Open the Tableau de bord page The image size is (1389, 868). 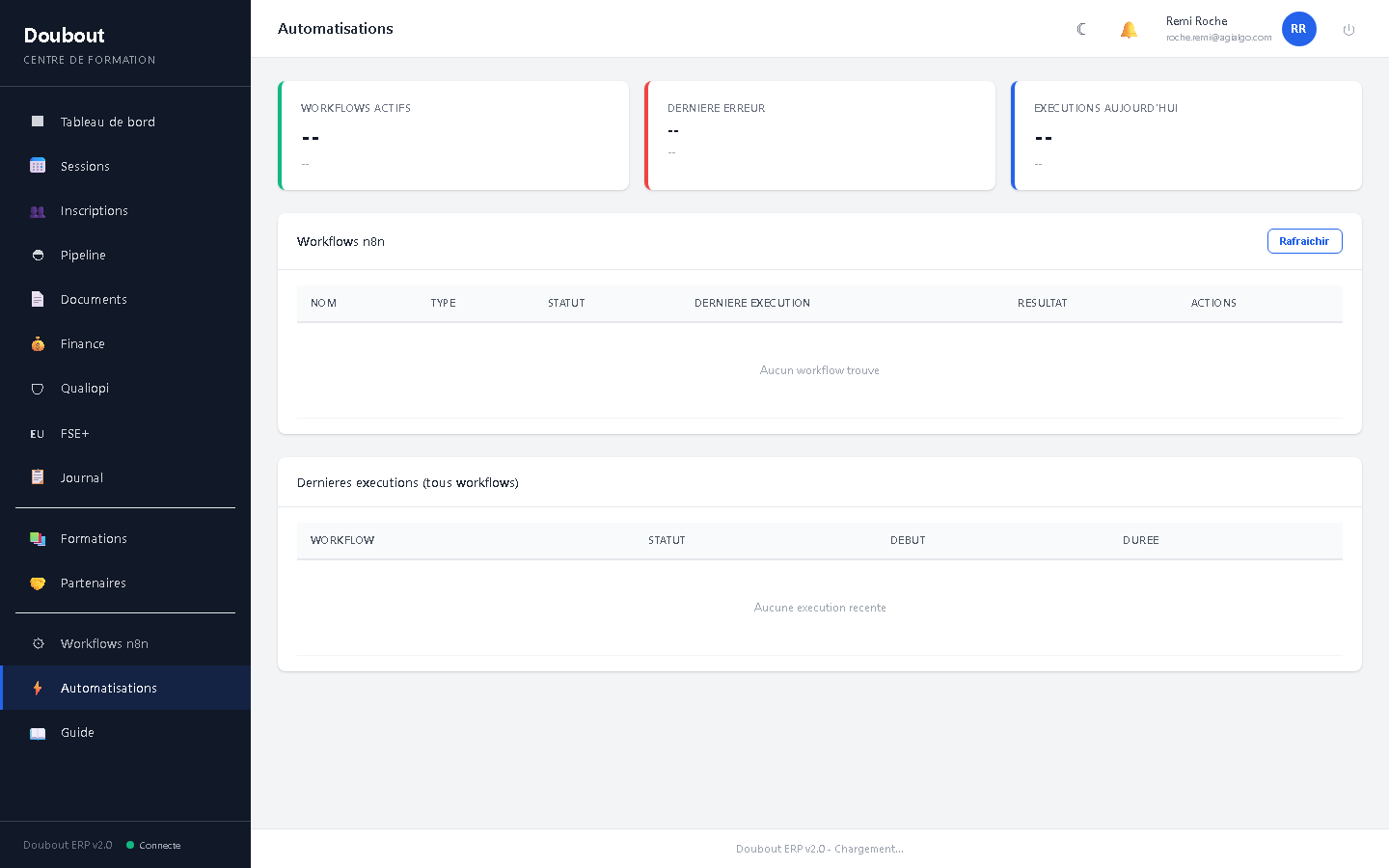pos(107,122)
